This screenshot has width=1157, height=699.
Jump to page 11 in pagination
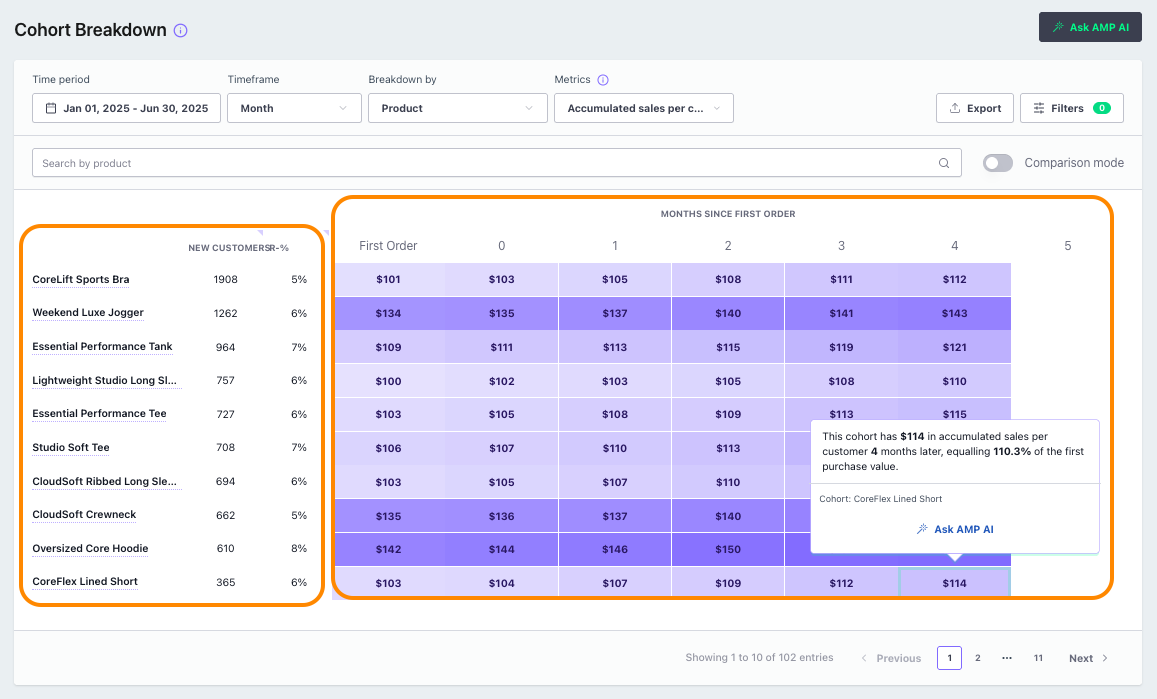click(1039, 658)
